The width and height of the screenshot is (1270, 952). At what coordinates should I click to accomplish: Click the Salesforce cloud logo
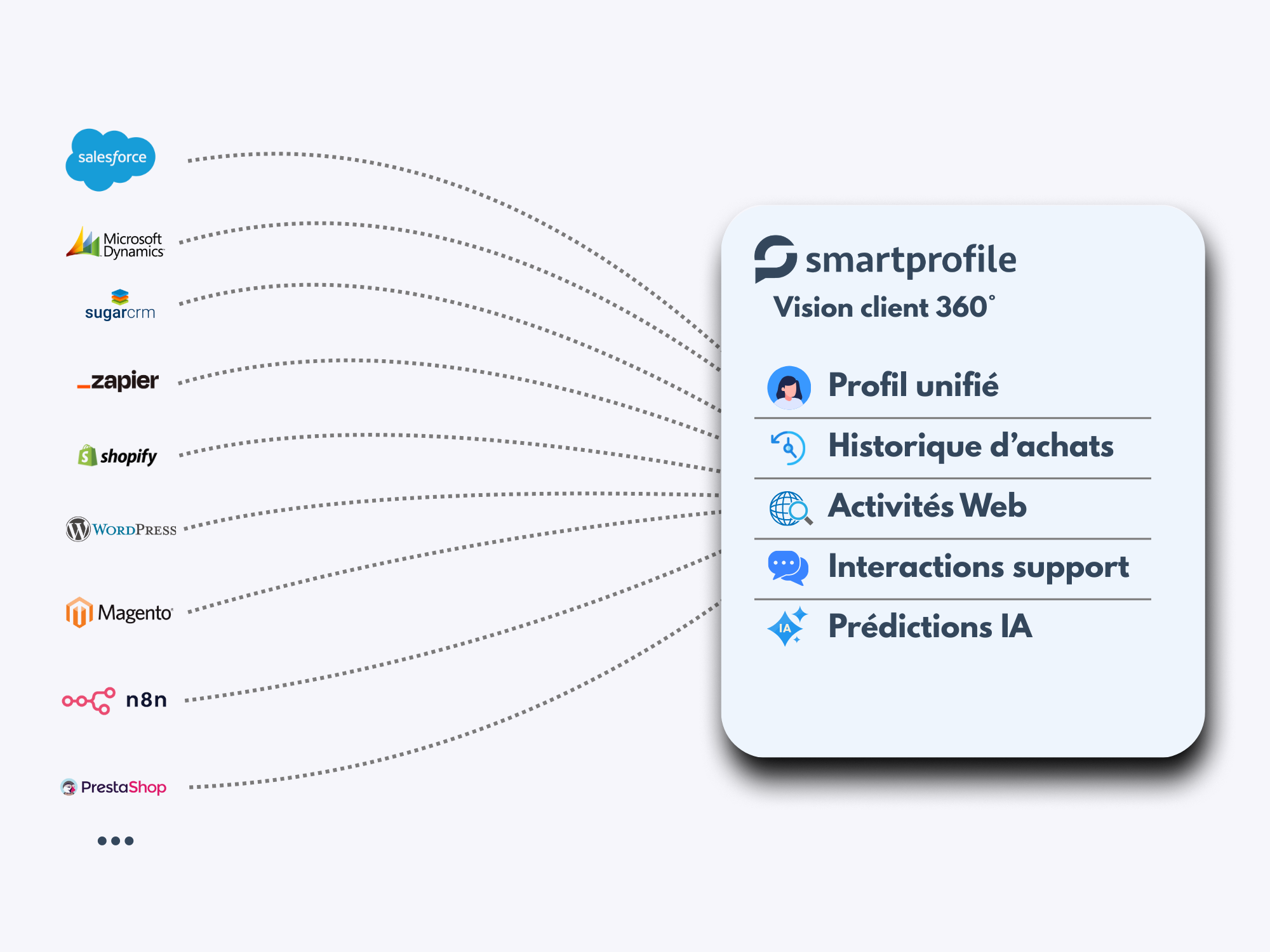[110, 159]
